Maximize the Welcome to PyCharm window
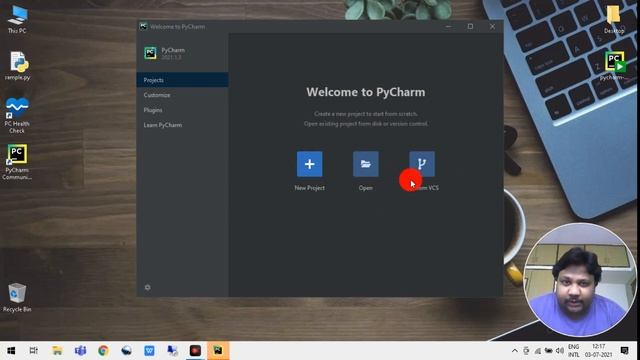This screenshot has height=360, width=640. (x=470, y=27)
